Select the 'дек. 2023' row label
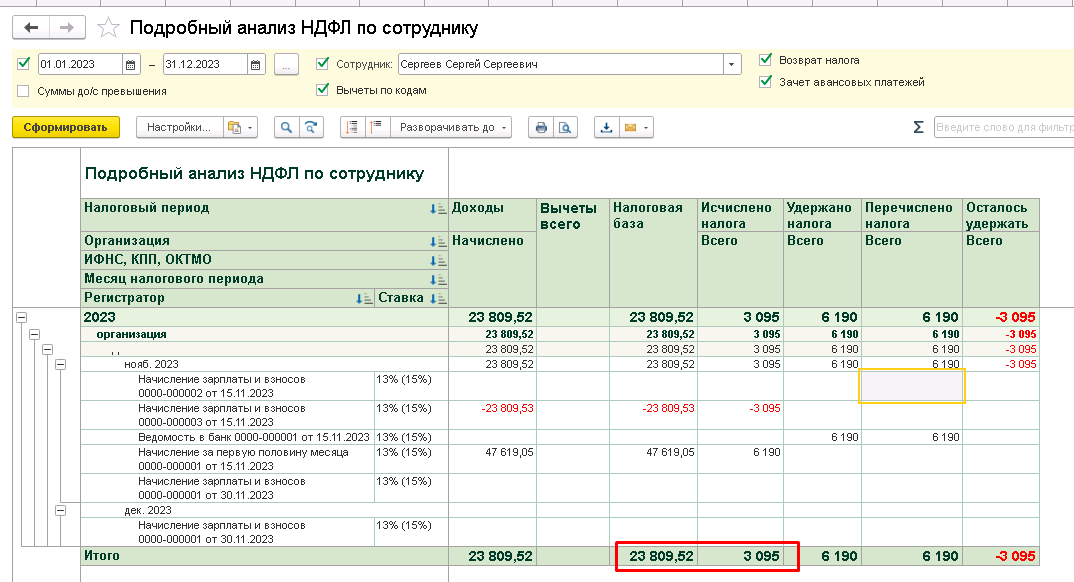The image size is (1074, 582). (148, 510)
